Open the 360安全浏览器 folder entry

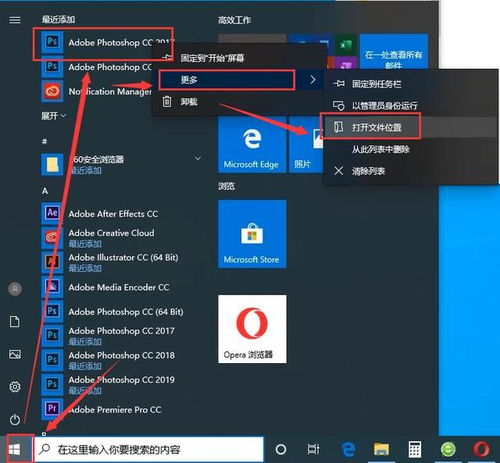tap(122, 164)
